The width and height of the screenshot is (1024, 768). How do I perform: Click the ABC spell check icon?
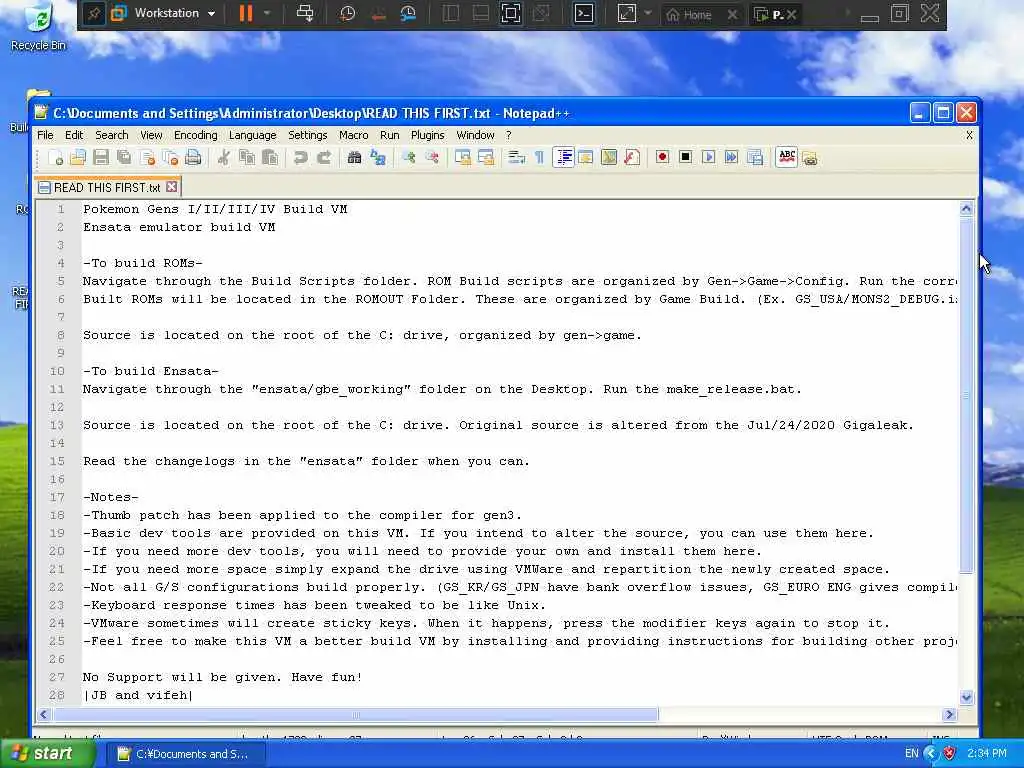pyautogui.click(x=787, y=157)
